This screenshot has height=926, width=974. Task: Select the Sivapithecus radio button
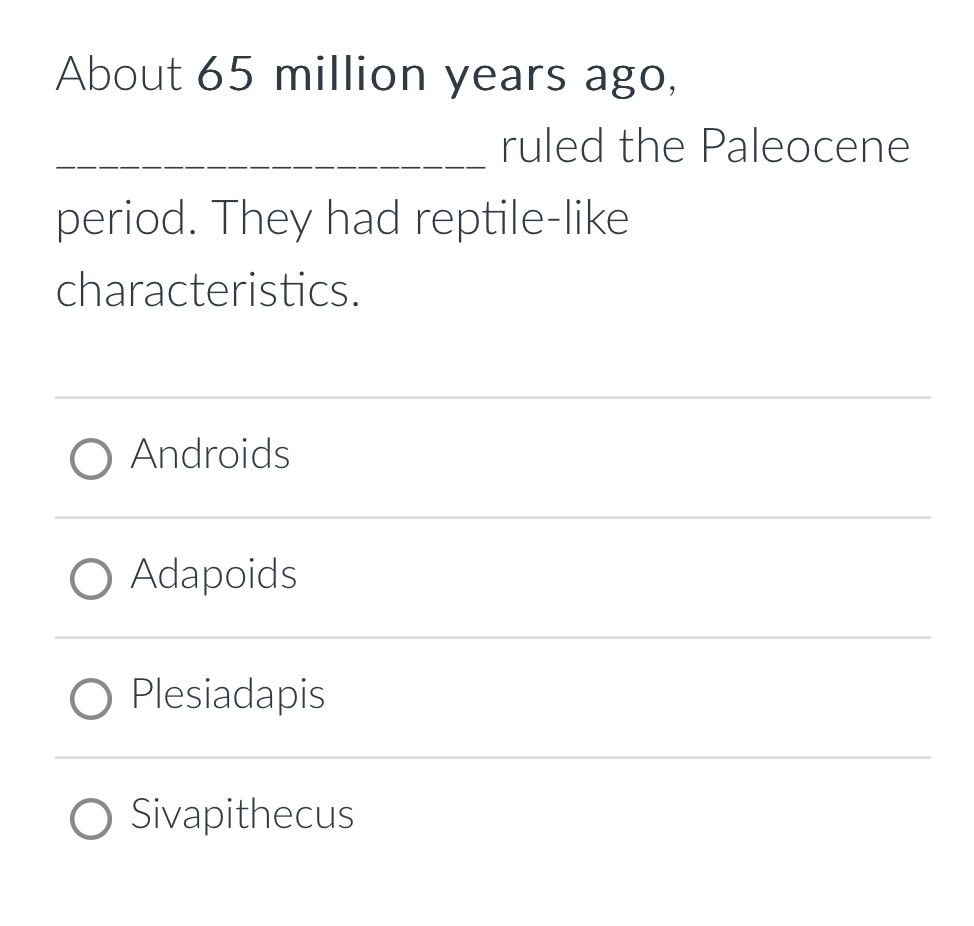pos(91,819)
